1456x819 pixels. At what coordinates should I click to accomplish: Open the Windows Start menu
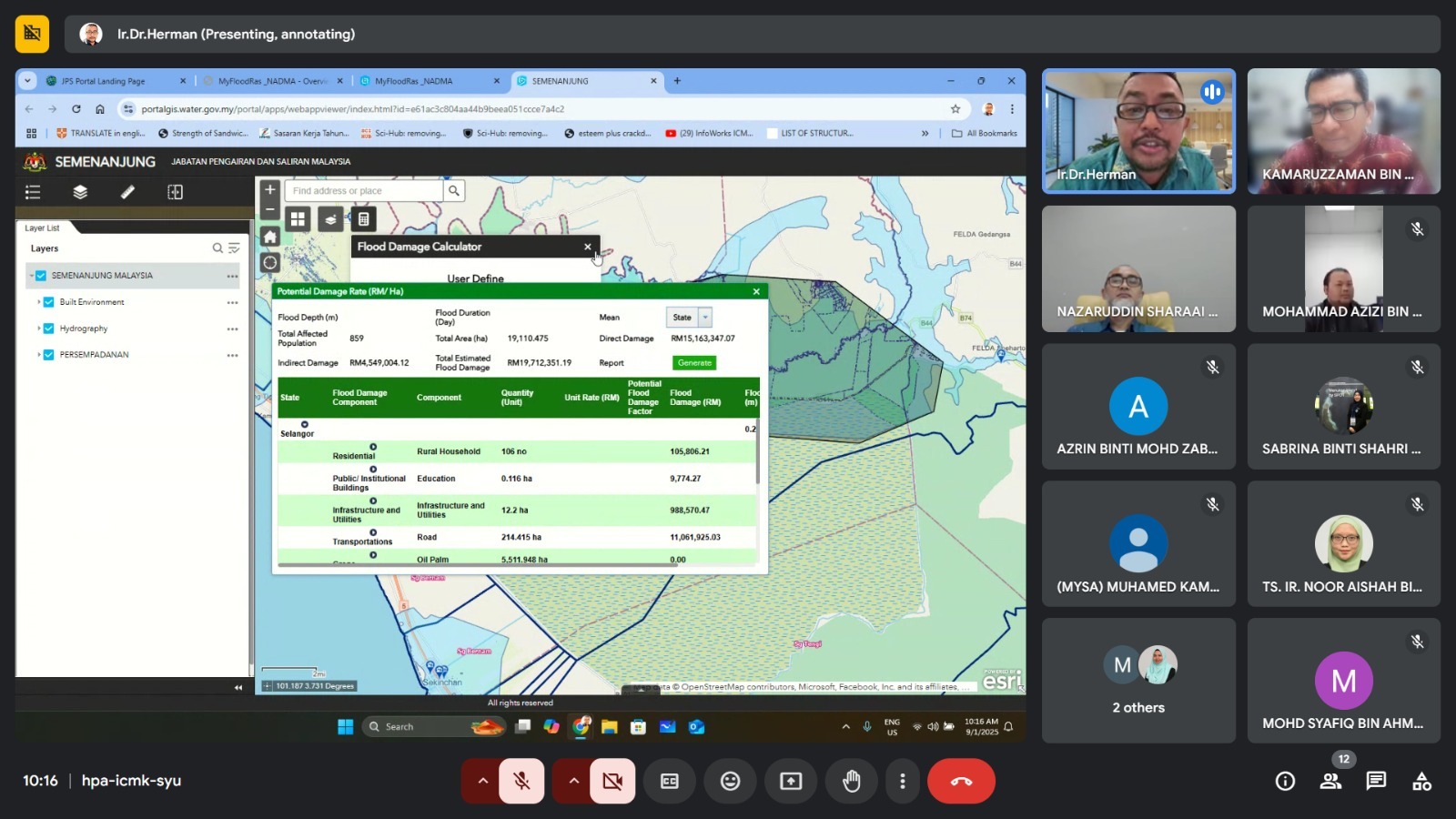346,726
